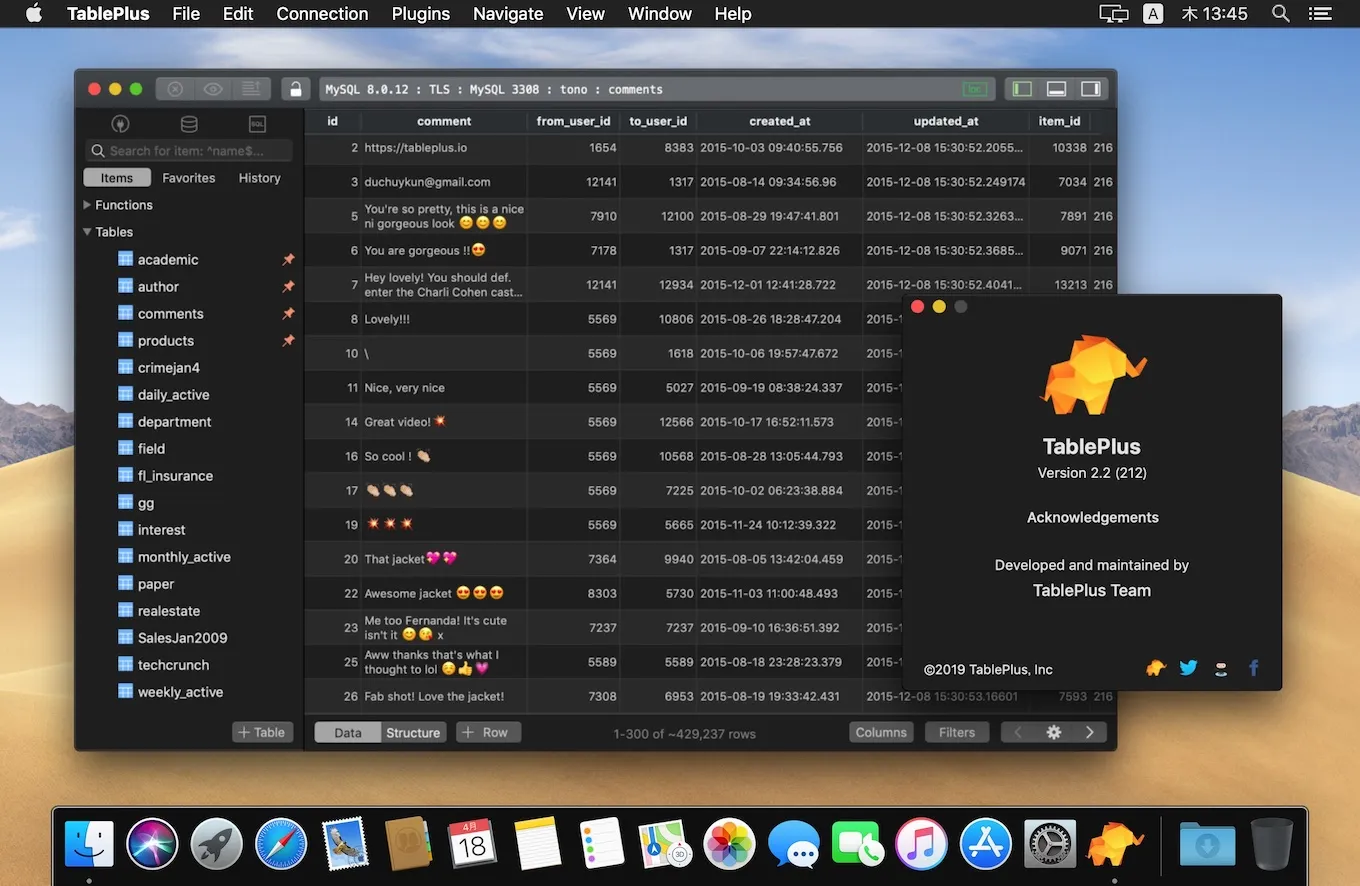Viewport: 1360px width, 886px height.
Task: Click the cancel/disconnect circle-x toolbar icon
Action: pyautogui.click(x=175, y=89)
